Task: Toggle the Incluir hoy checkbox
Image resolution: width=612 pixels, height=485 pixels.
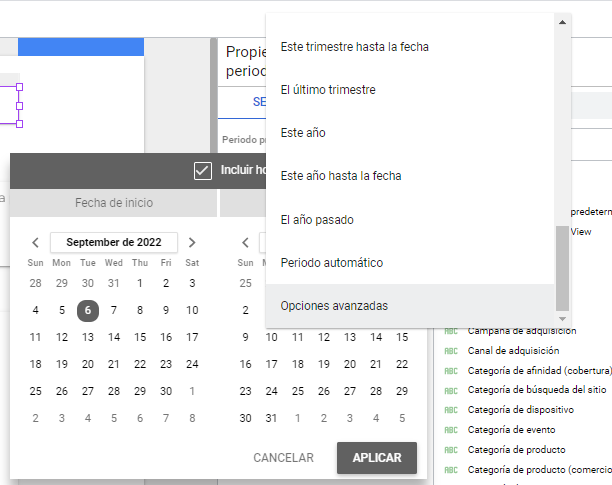Action: [203, 171]
